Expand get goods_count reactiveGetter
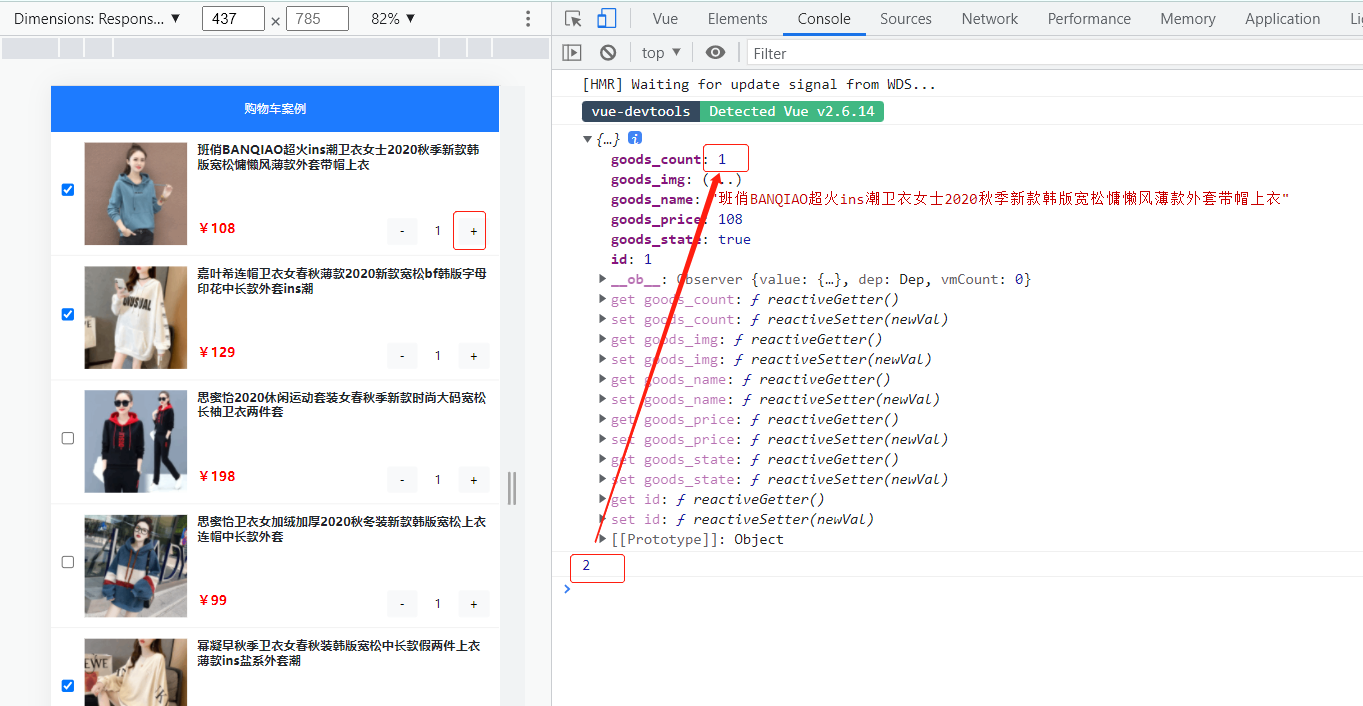Viewport: 1363px width, 706px height. tap(603, 299)
